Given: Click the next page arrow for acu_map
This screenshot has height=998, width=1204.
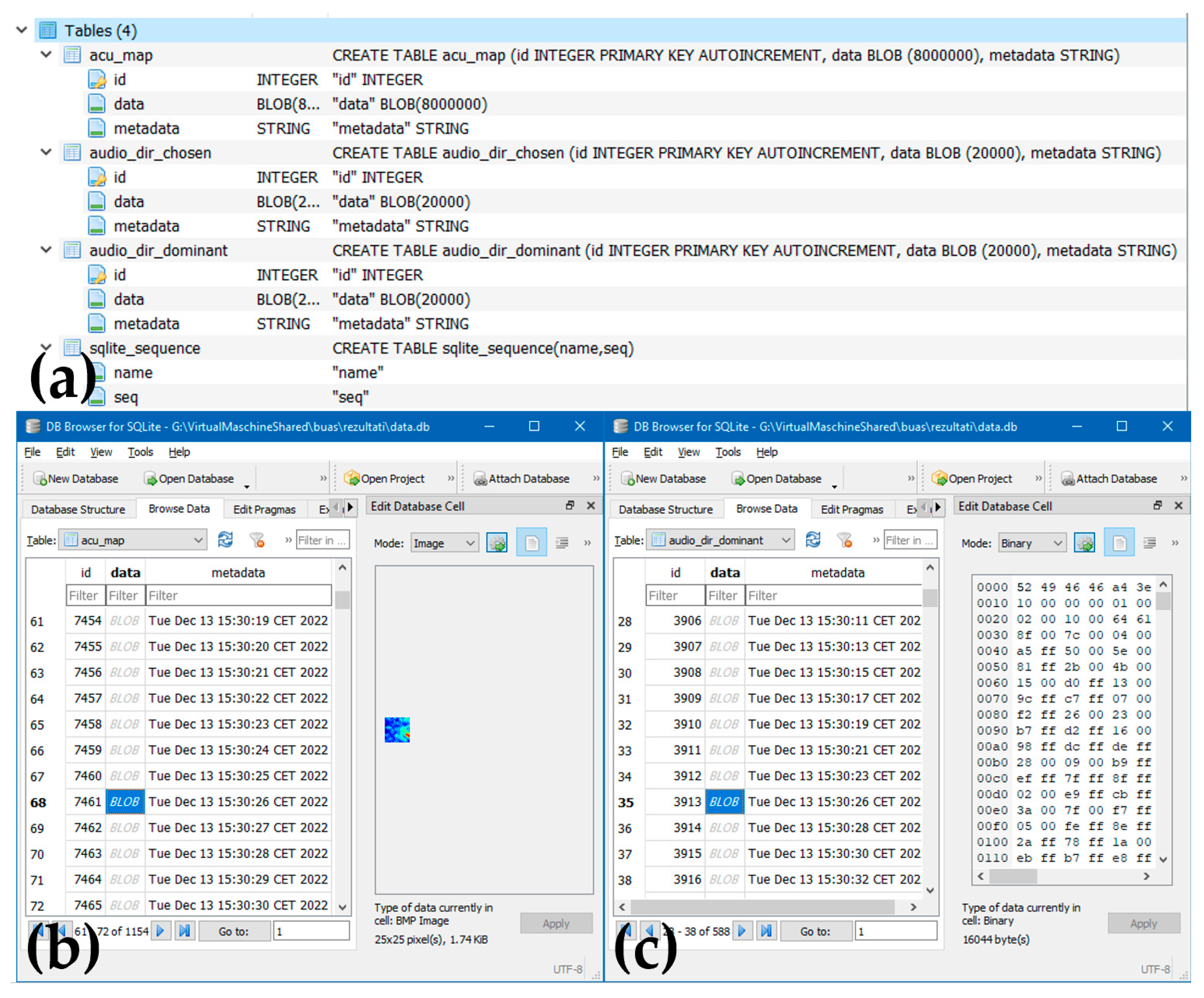Looking at the screenshot, I should pos(160,931).
